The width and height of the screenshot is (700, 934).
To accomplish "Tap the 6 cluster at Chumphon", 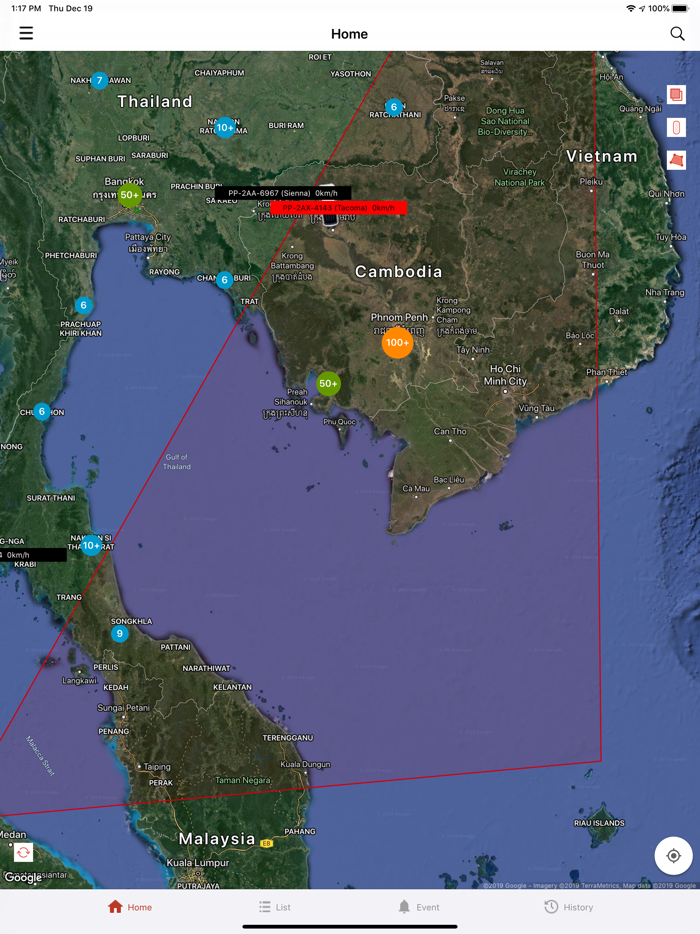I will [x=42, y=411].
